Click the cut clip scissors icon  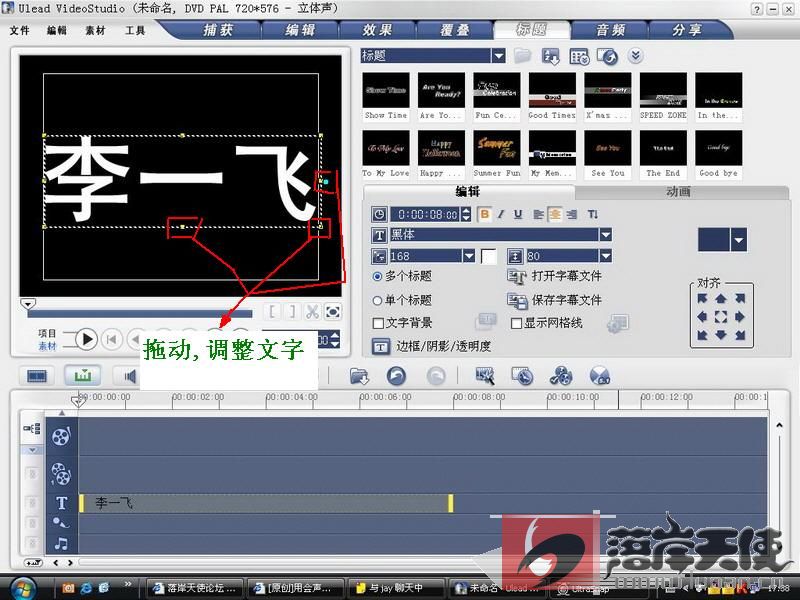coord(312,311)
